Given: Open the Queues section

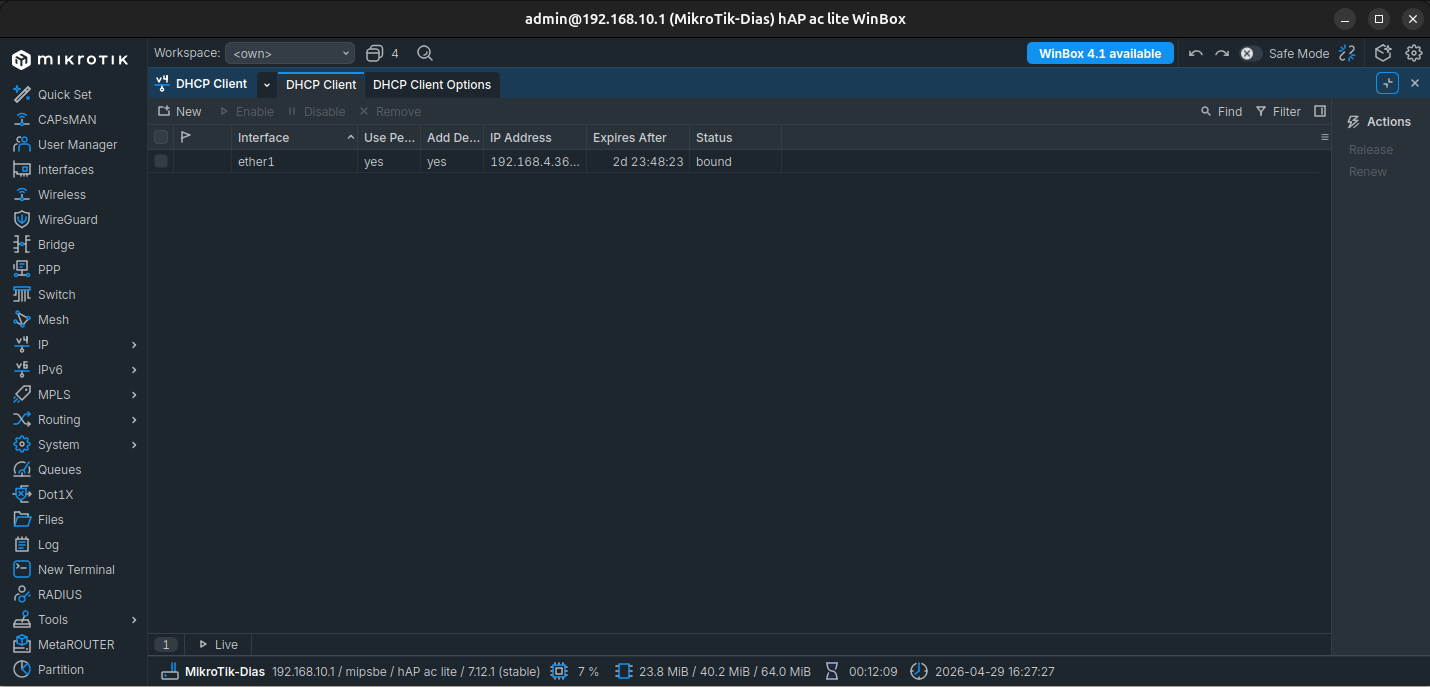Looking at the screenshot, I should [59, 469].
